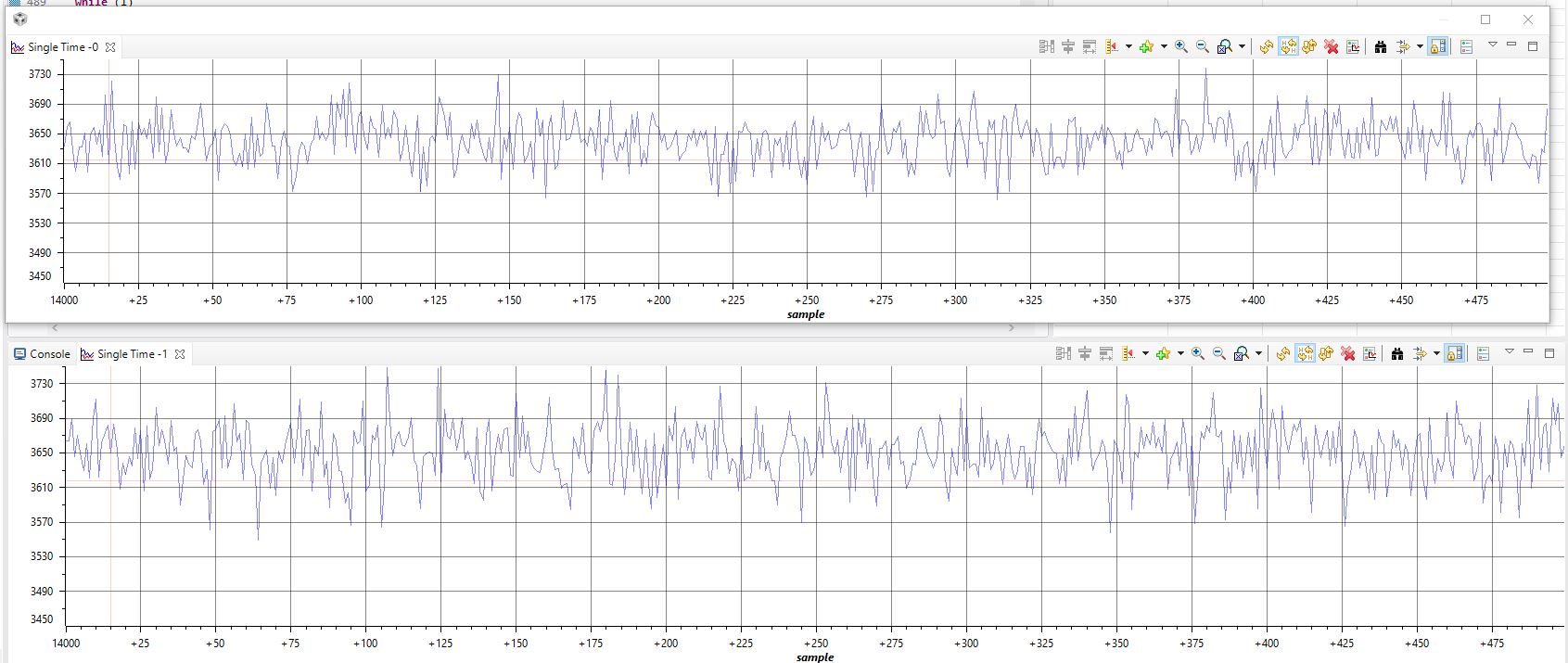The image size is (1568, 663).
Task: Click the measurement marker icon in Single Time -0
Action: [x=1112, y=46]
